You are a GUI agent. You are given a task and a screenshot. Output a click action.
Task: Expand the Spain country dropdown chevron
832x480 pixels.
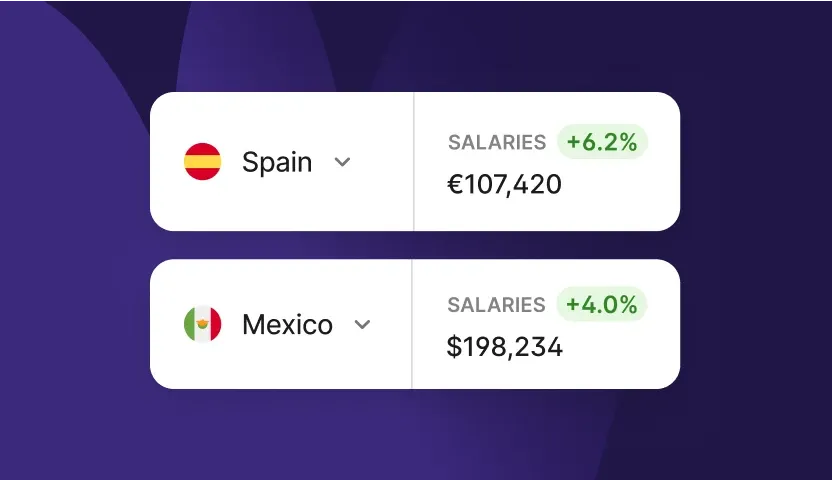pos(342,162)
